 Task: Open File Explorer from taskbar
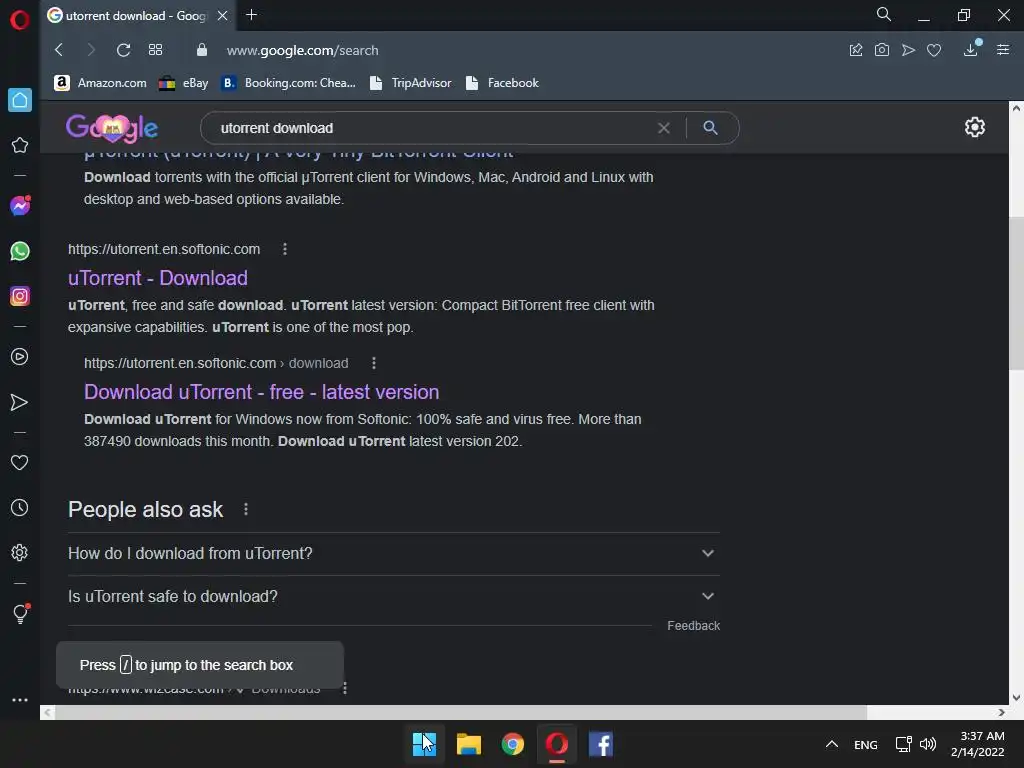[469, 744]
